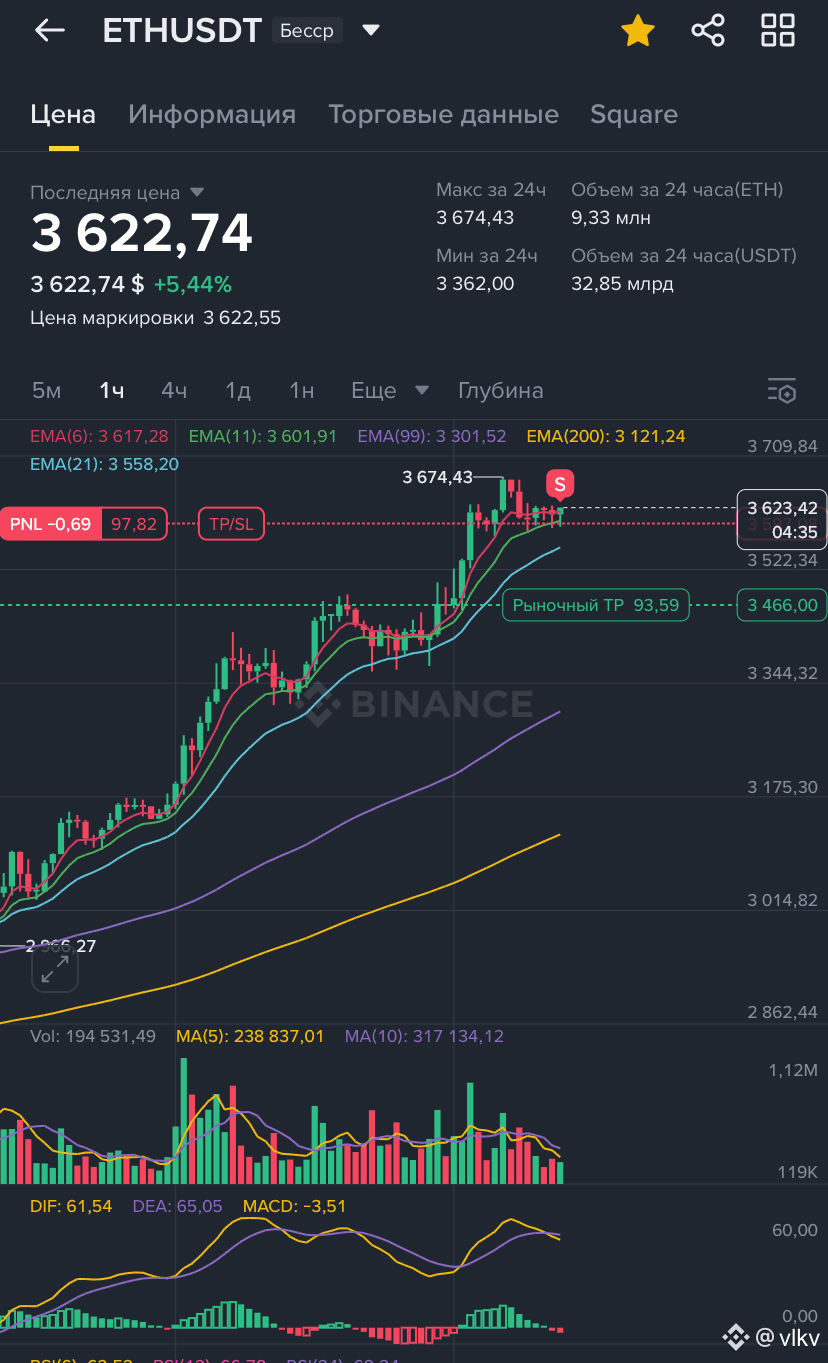Click the TP/SL button on chart
Image resolution: width=828 pixels, height=1363 pixels.
click(232, 524)
